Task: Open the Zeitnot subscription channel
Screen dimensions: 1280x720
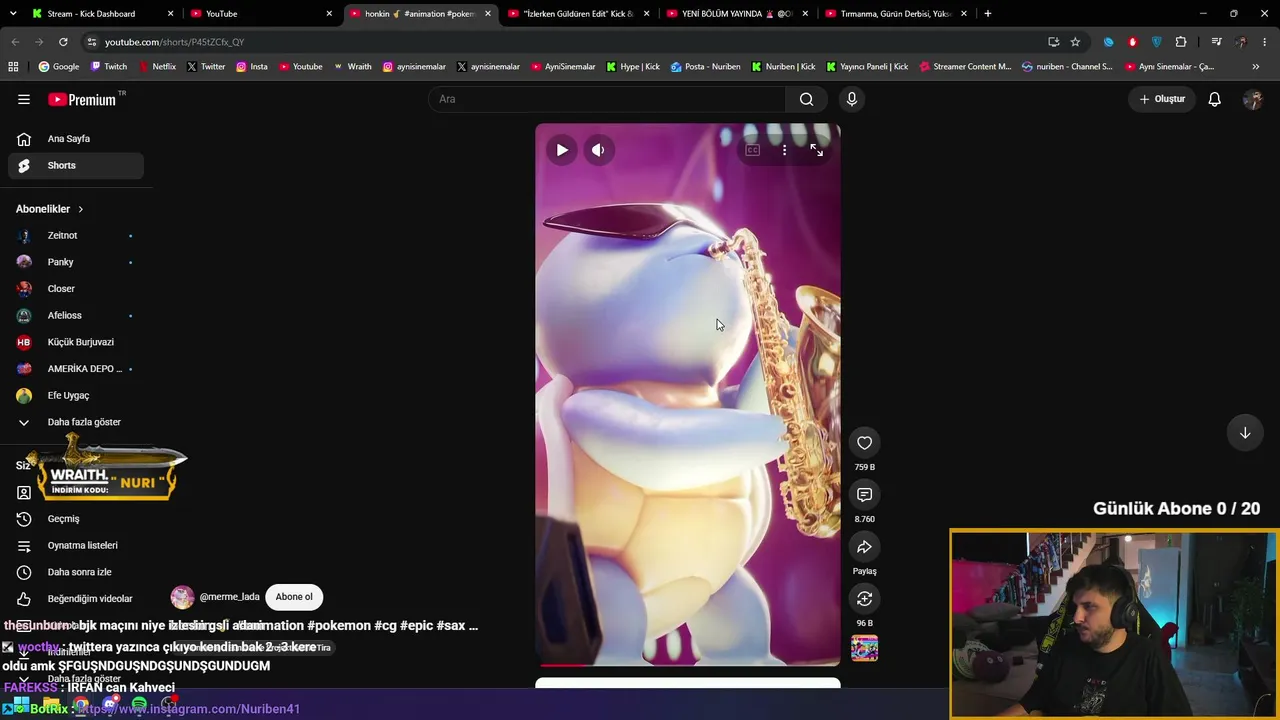Action: [76, 236]
